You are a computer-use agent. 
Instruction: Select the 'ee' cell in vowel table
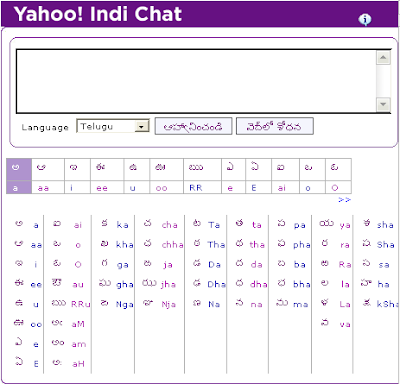pyautogui.click(x=107, y=188)
